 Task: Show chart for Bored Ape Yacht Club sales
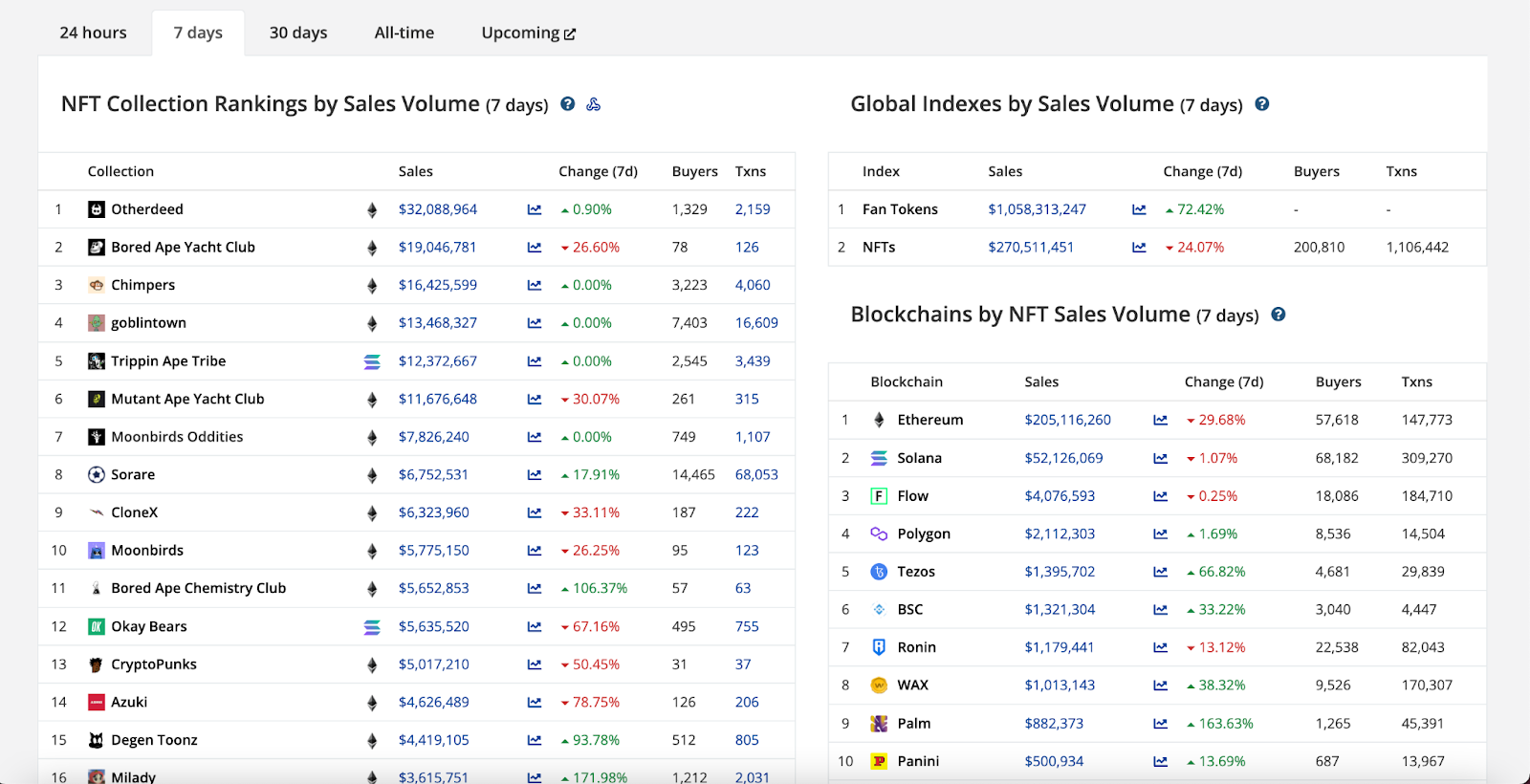[x=535, y=248]
